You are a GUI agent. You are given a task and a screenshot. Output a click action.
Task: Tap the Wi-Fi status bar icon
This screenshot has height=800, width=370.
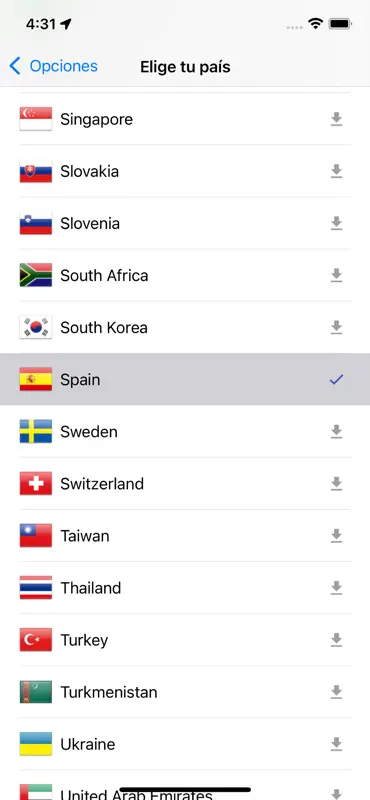(315, 23)
